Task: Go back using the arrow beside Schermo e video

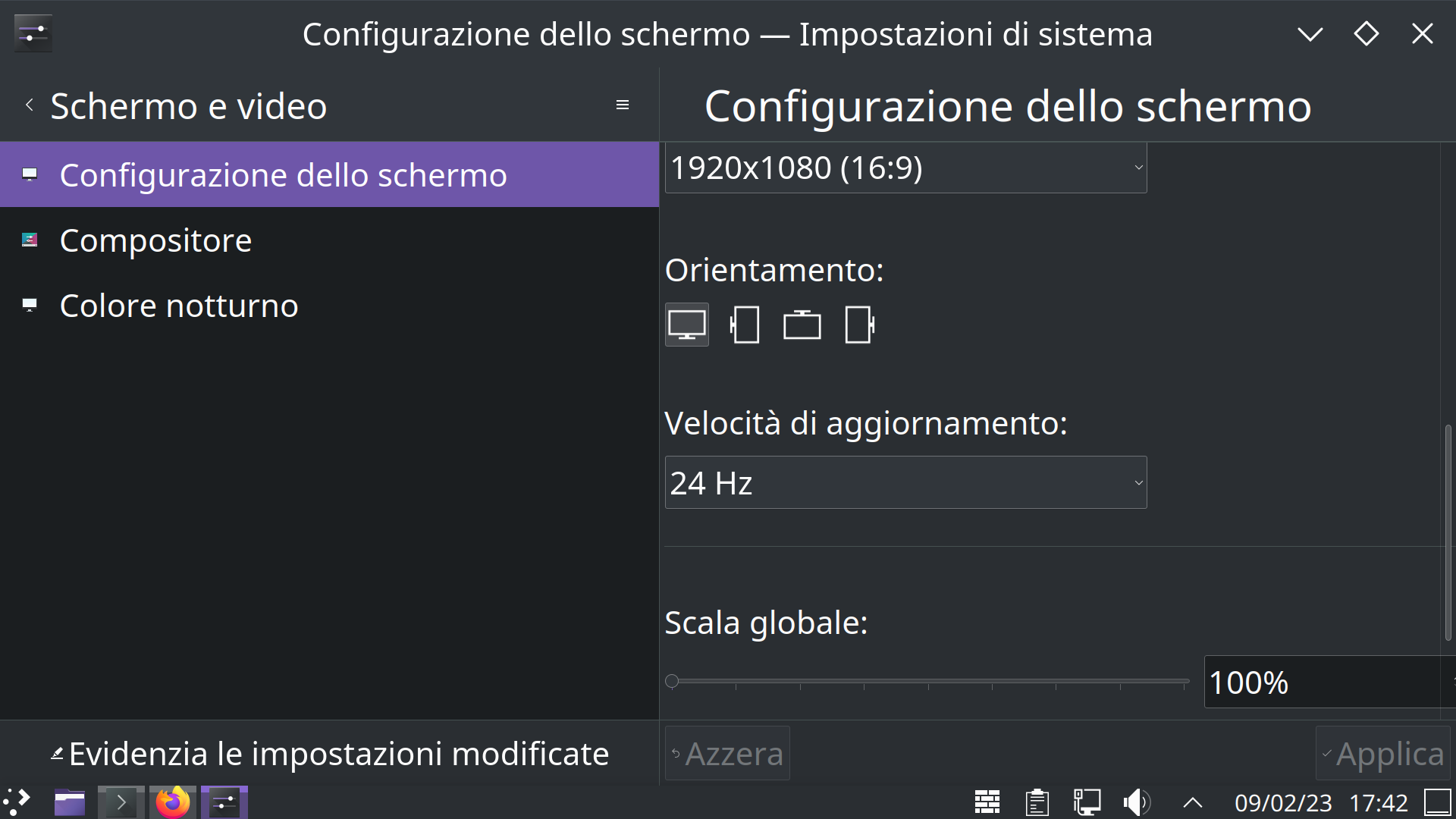Action: [29, 105]
